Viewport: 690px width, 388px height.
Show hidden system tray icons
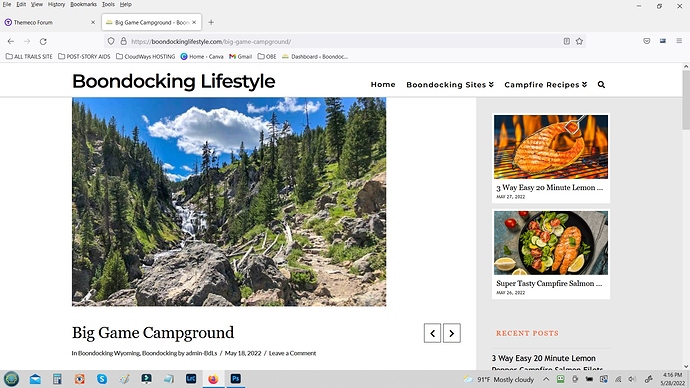coord(546,379)
